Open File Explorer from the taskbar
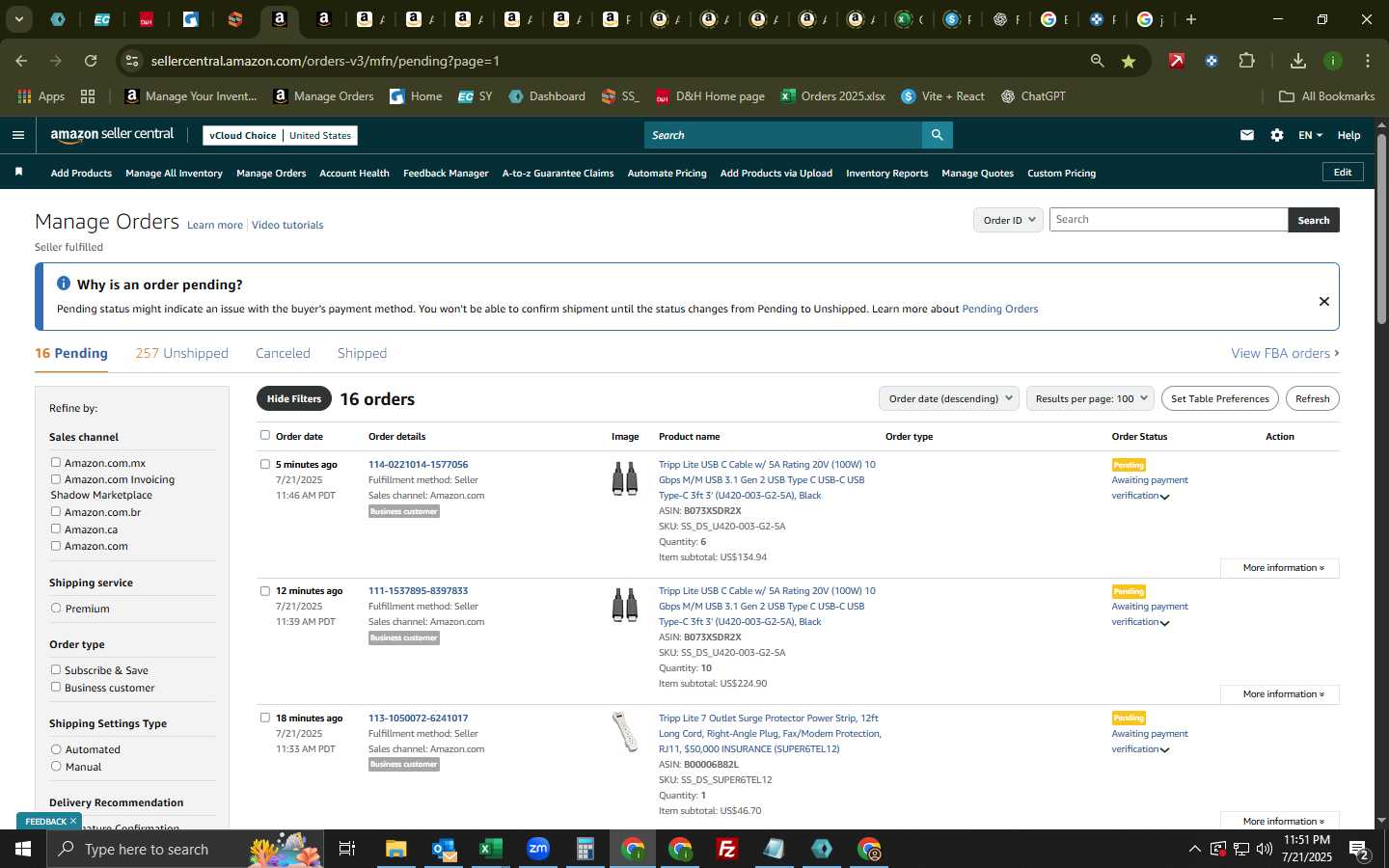This screenshot has width=1389, height=868. 396,849
